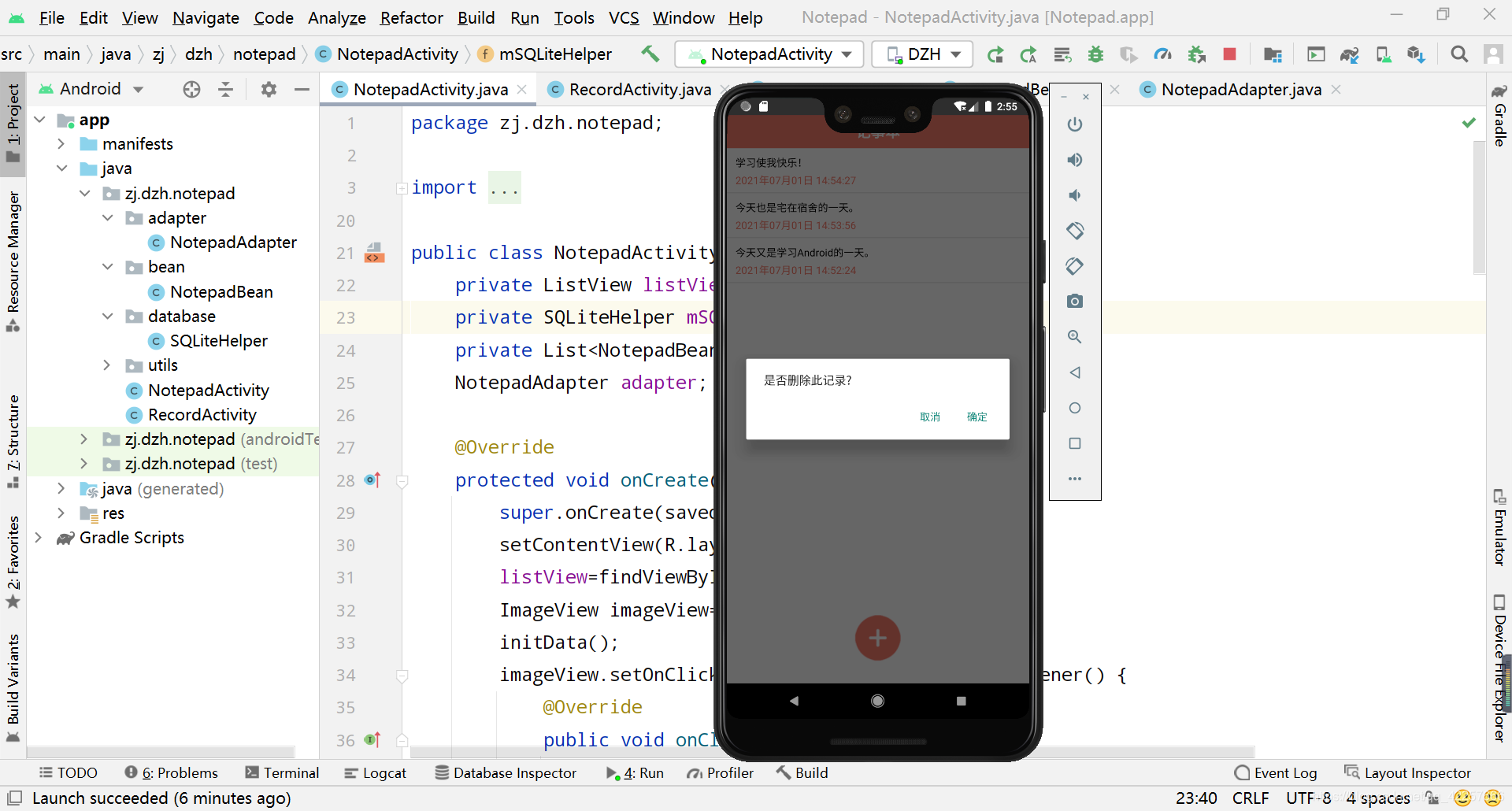This screenshot has width=1512, height=811.
Task: Click the UTF-8 encoding indicator
Action: pos(1308,798)
